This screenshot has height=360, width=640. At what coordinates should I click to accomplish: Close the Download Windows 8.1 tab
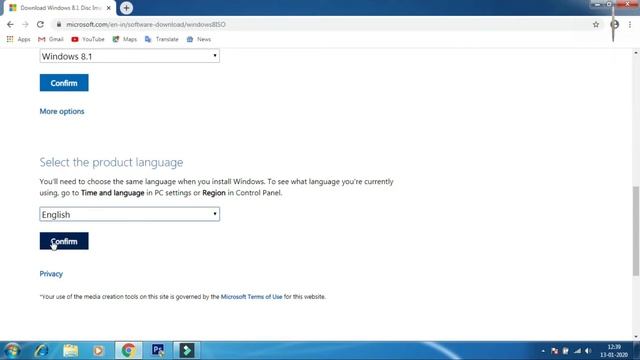pyautogui.click(x=109, y=8)
